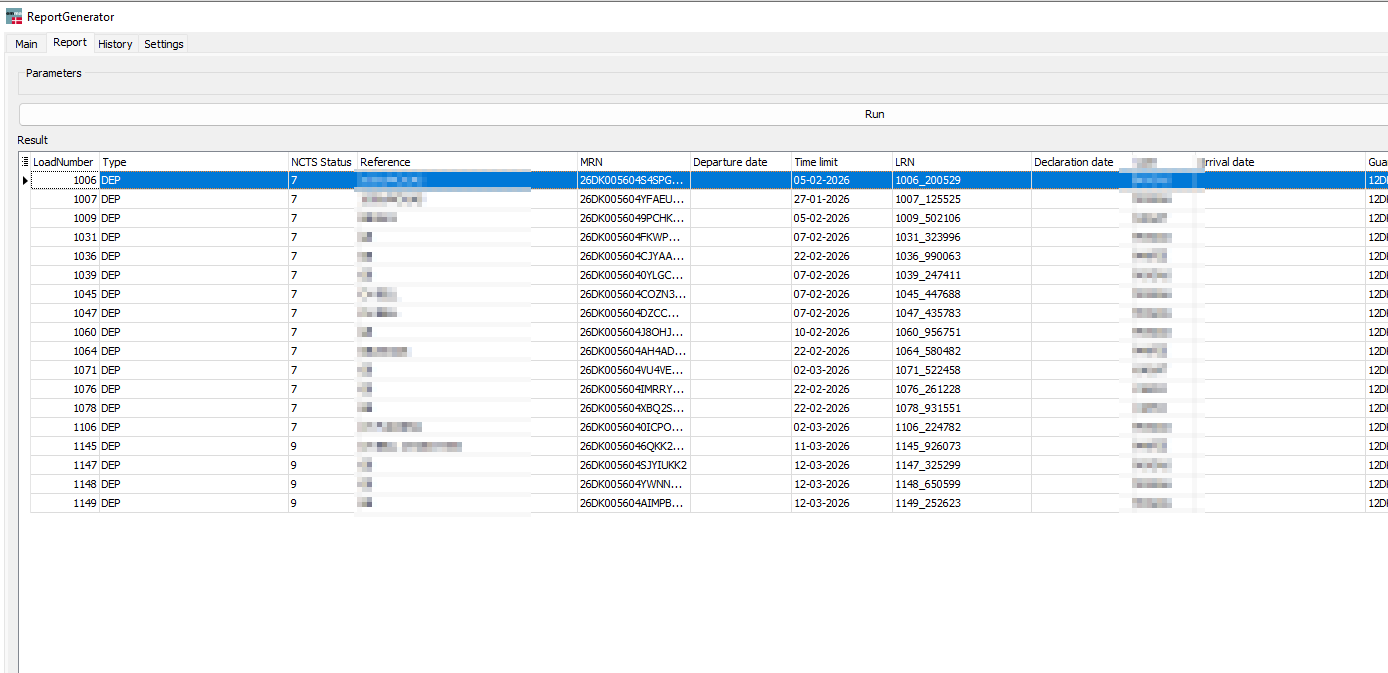Screen dimensions: 1388x673
Task: Click the ReportGenerator app icon in title bar
Action: 14,16
